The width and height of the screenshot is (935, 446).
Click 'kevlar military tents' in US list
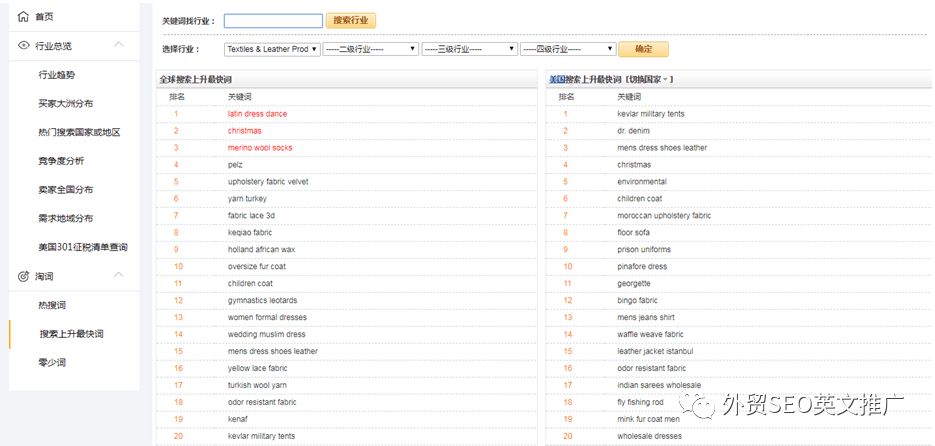click(x=651, y=114)
